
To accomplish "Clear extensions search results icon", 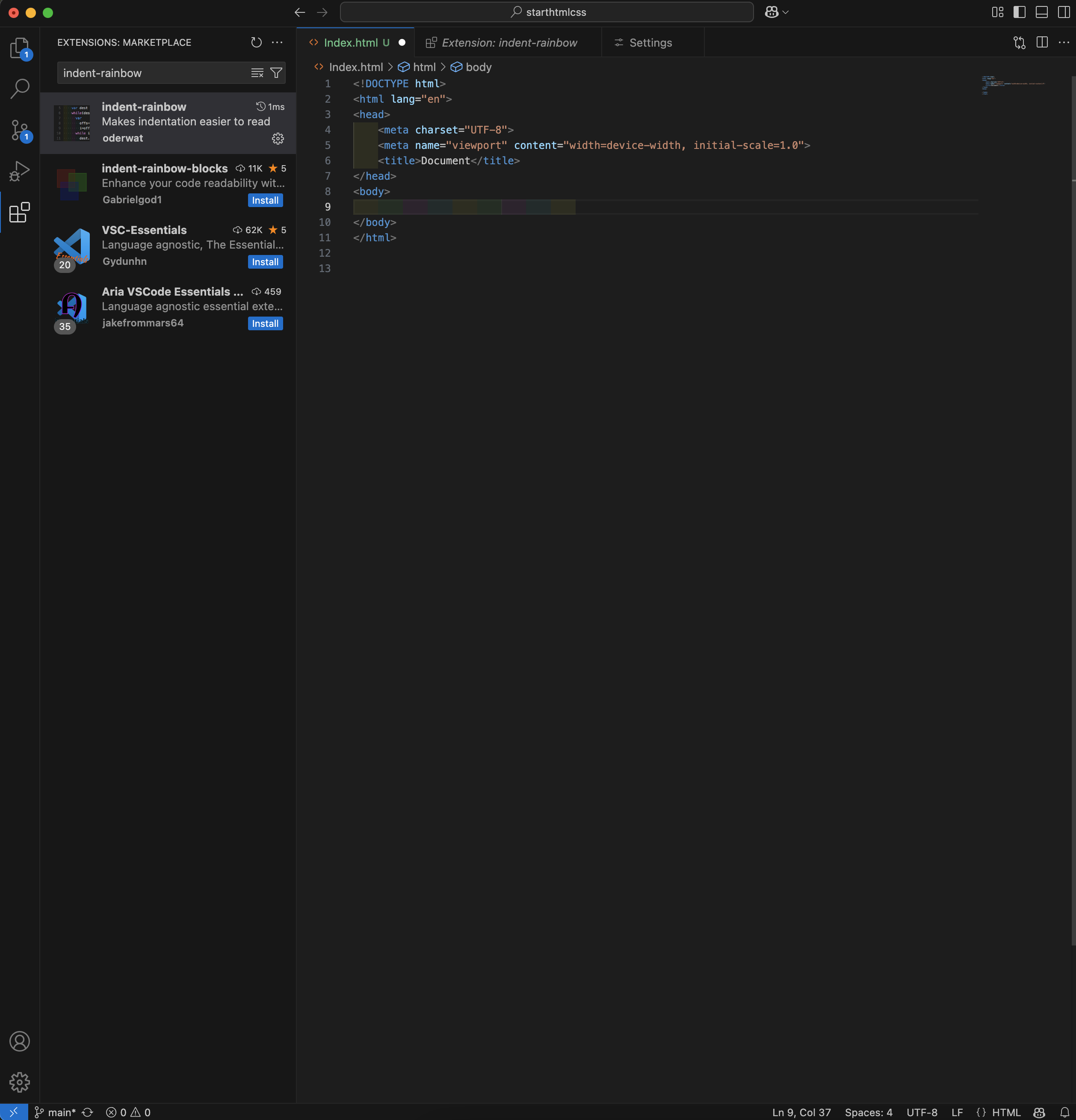I will click(x=257, y=73).
